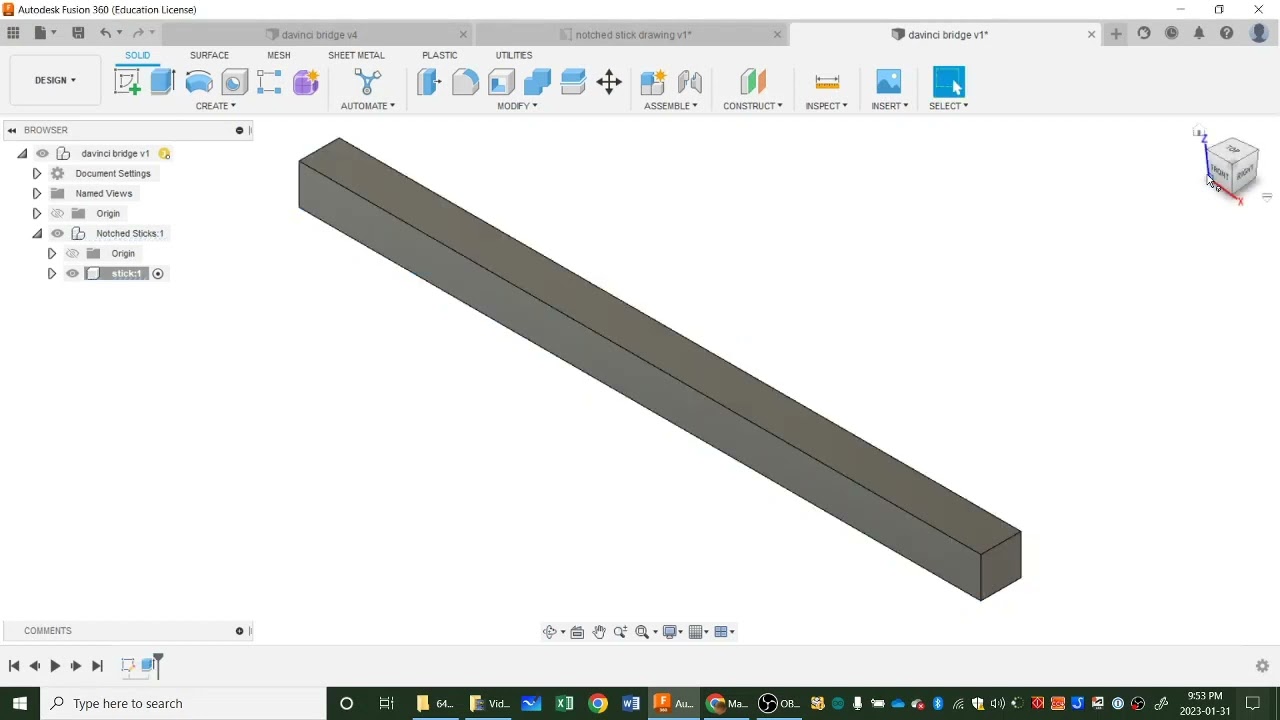The image size is (1280, 720).
Task: Select the Revolve tool
Action: (199, 82)
